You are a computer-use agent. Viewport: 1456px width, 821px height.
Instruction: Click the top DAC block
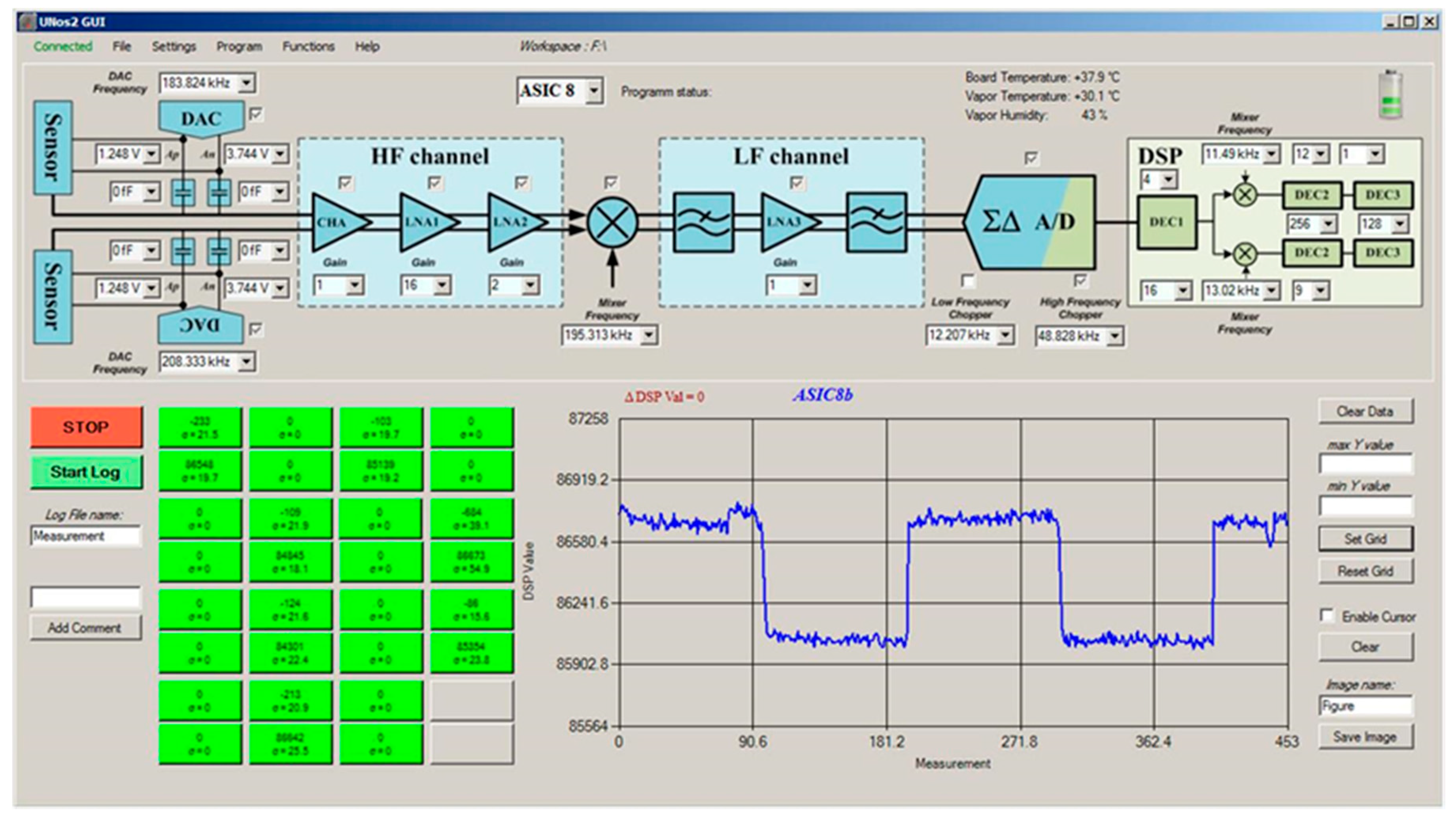click(x=201, y=119)
